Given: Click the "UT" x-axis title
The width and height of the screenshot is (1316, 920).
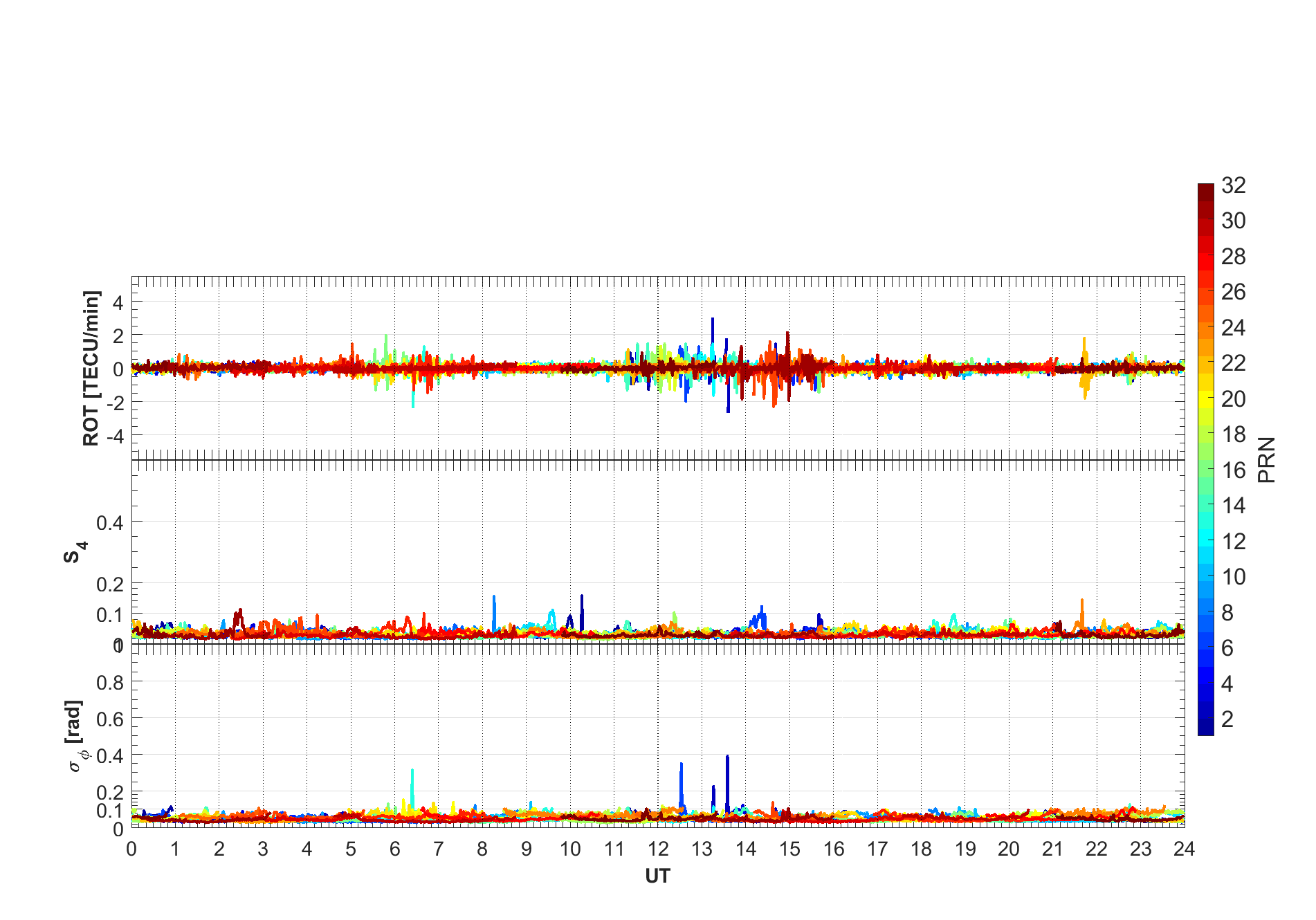Looking at the screenshot, I should click(x=657, y=876).
